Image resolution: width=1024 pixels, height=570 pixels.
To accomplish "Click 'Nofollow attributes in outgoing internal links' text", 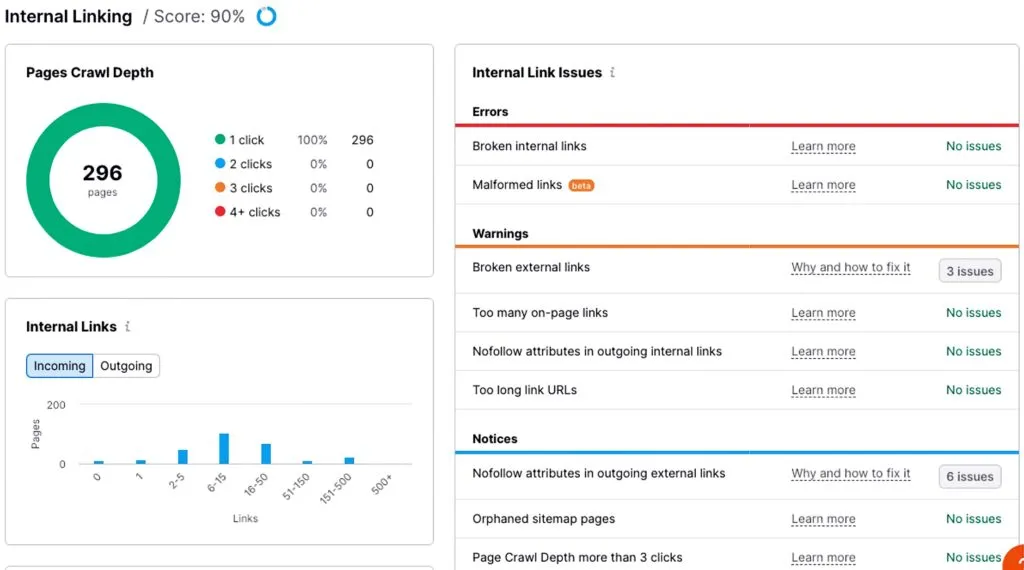I will point(597,351).
